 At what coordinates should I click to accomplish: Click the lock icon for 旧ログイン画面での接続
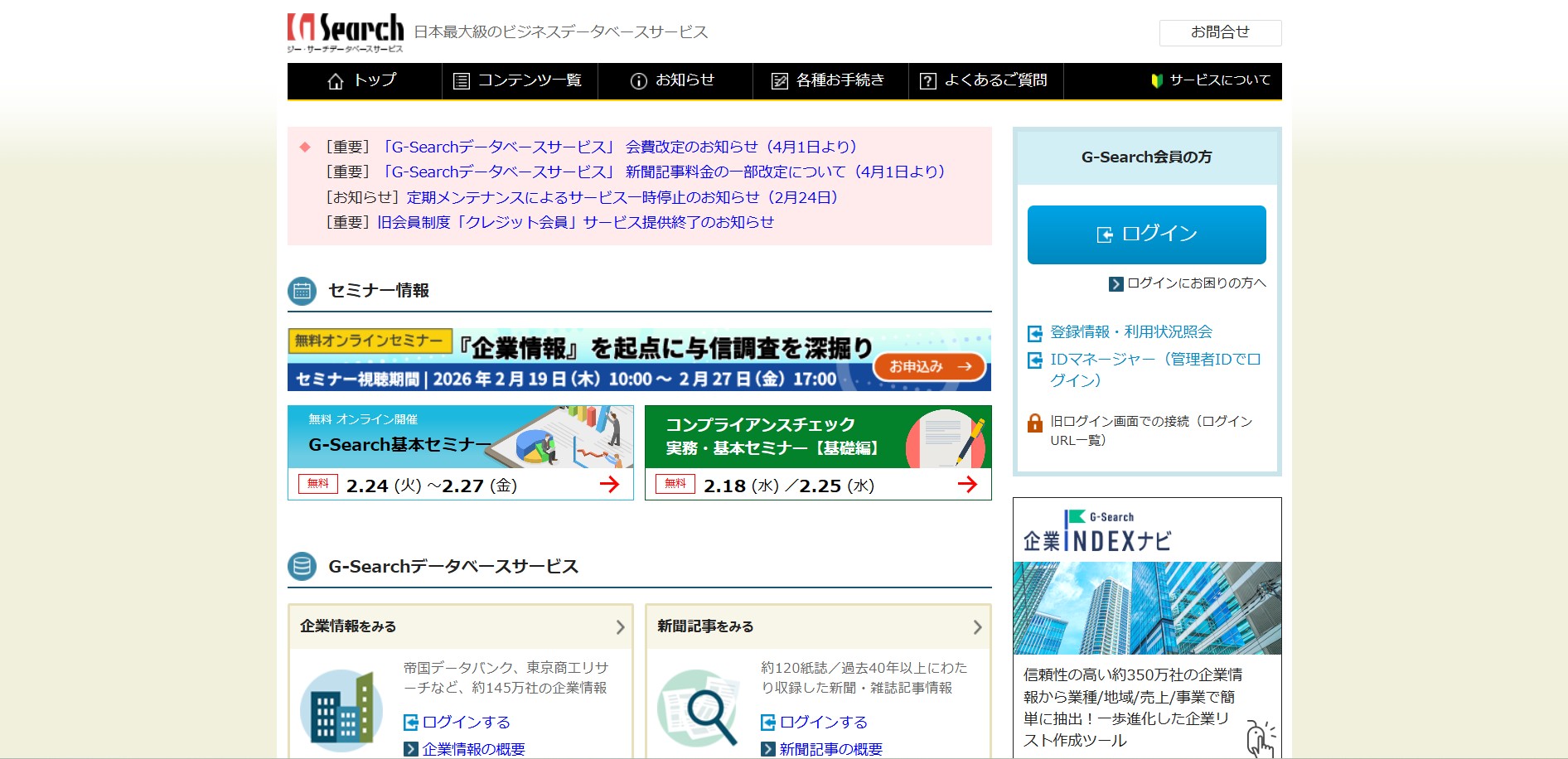click(x=1035, y=423)
